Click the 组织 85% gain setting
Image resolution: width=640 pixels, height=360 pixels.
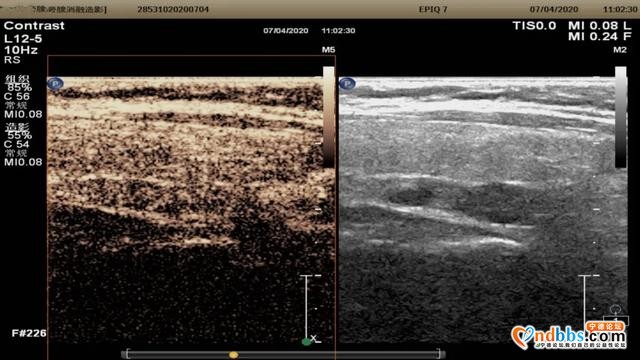pos(19,83)
